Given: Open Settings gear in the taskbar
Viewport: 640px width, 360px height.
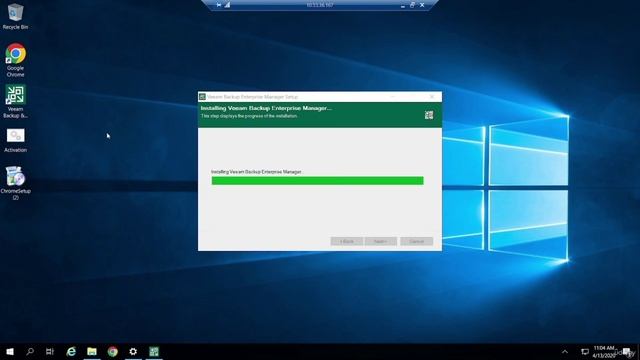Looking at the screenshot, I should [133, 351].
